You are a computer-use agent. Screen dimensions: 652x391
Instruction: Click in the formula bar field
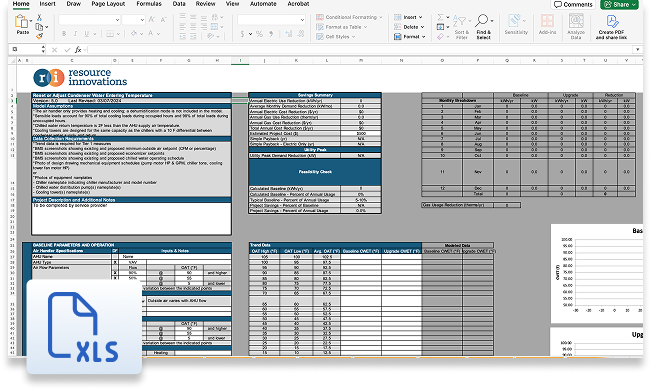point(360,49)
